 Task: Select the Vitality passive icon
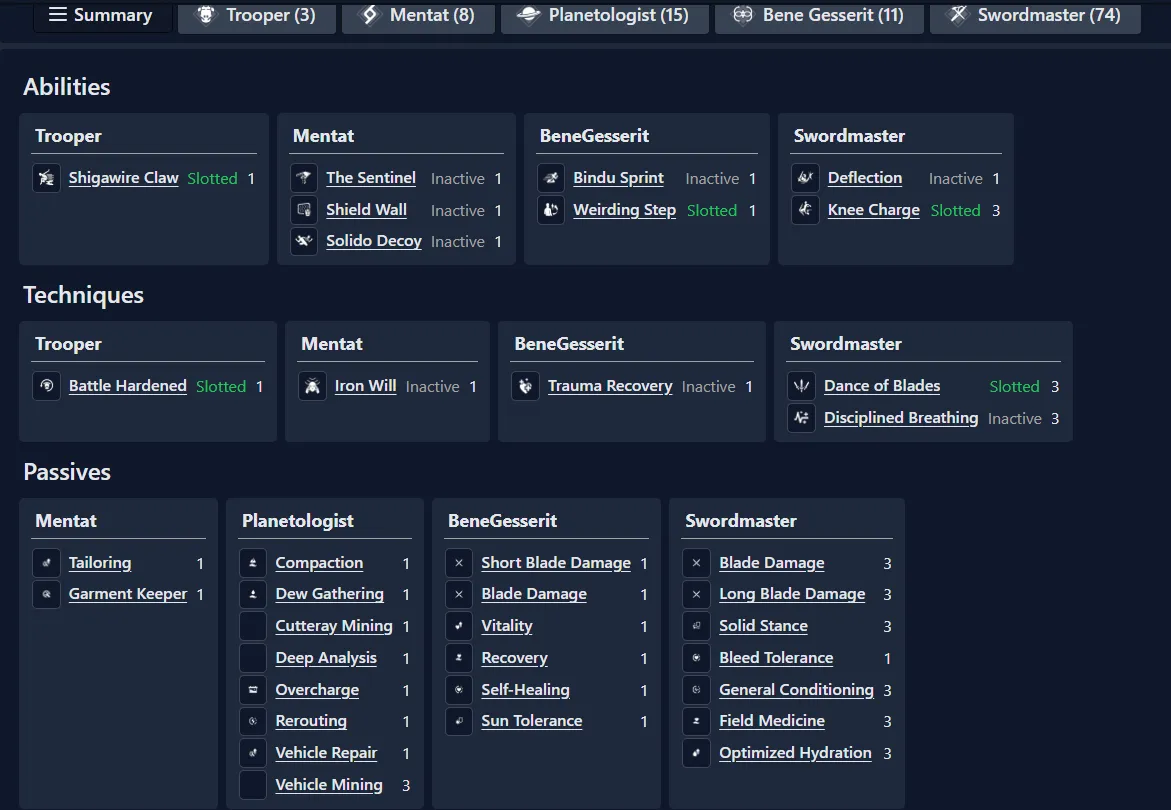(459, 627)
